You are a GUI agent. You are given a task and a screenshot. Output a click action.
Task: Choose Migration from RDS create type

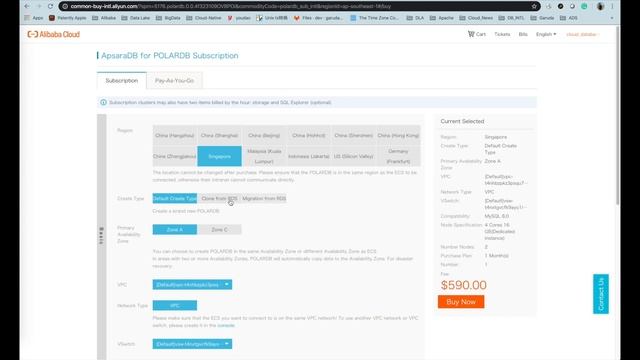[264, 198]
